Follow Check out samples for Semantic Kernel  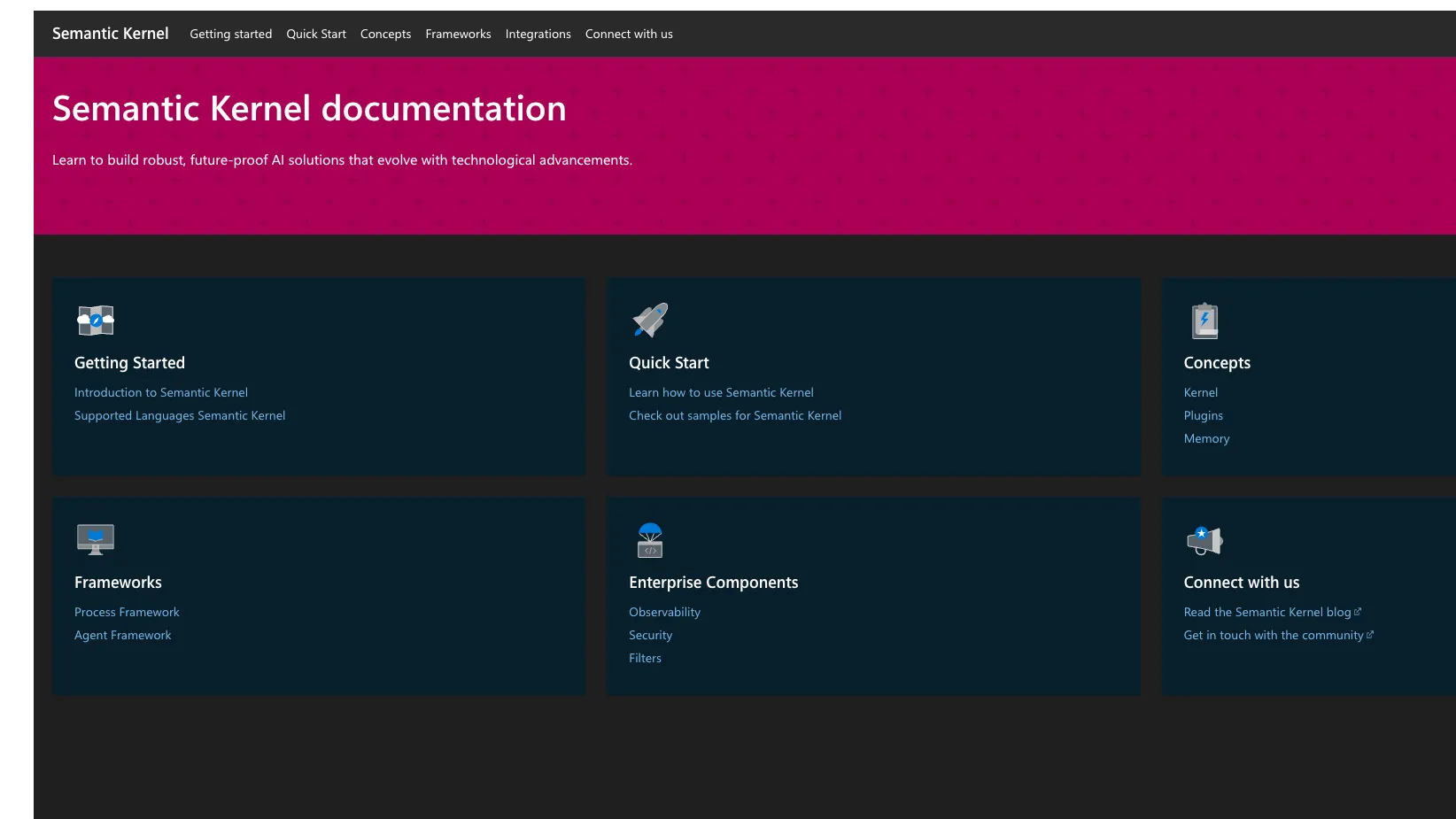pyautogui.click(x=735, y=415)
